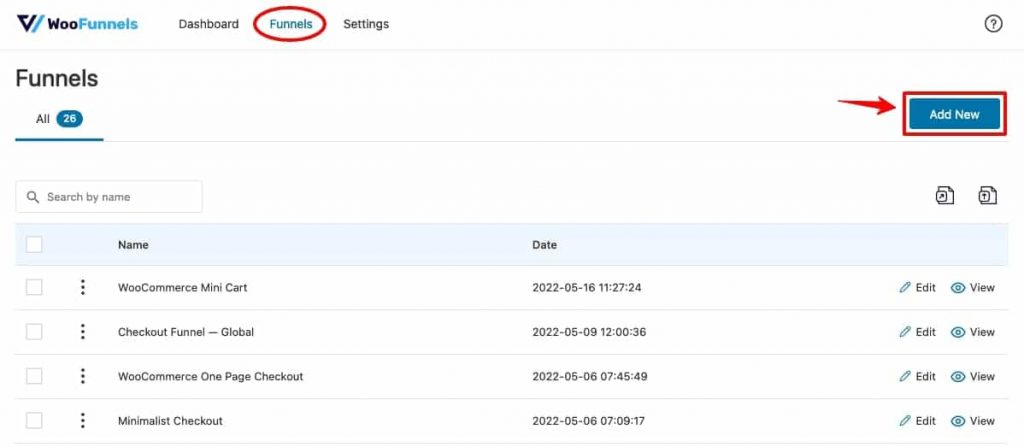Open the help question mark icon

point(993,24)
